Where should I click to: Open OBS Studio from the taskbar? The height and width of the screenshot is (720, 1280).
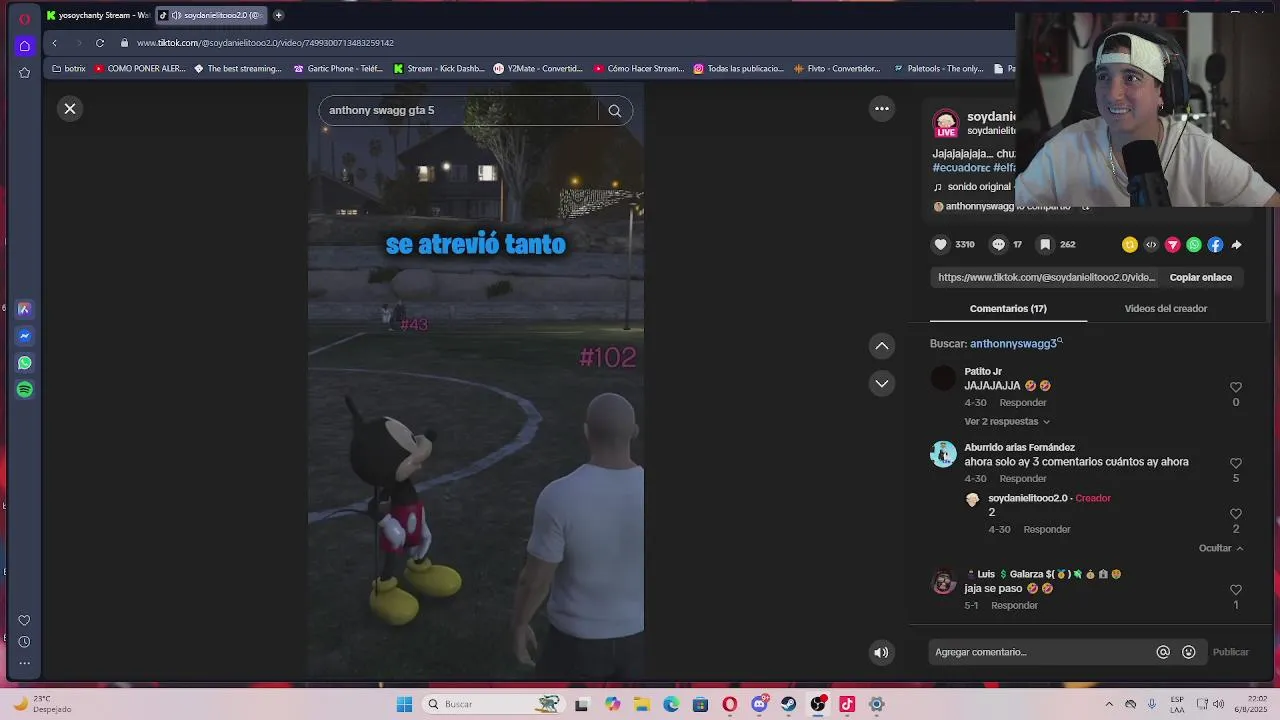coord(818,704)
